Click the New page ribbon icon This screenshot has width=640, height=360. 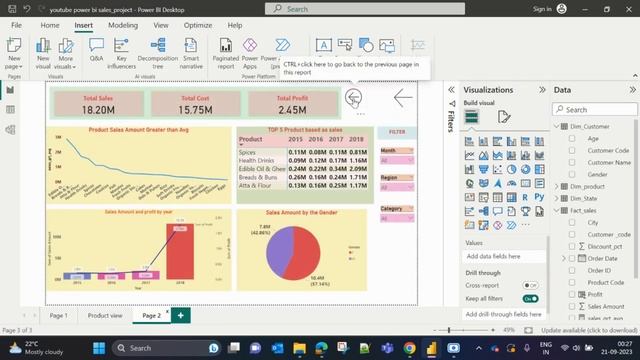tap(14, 53)
